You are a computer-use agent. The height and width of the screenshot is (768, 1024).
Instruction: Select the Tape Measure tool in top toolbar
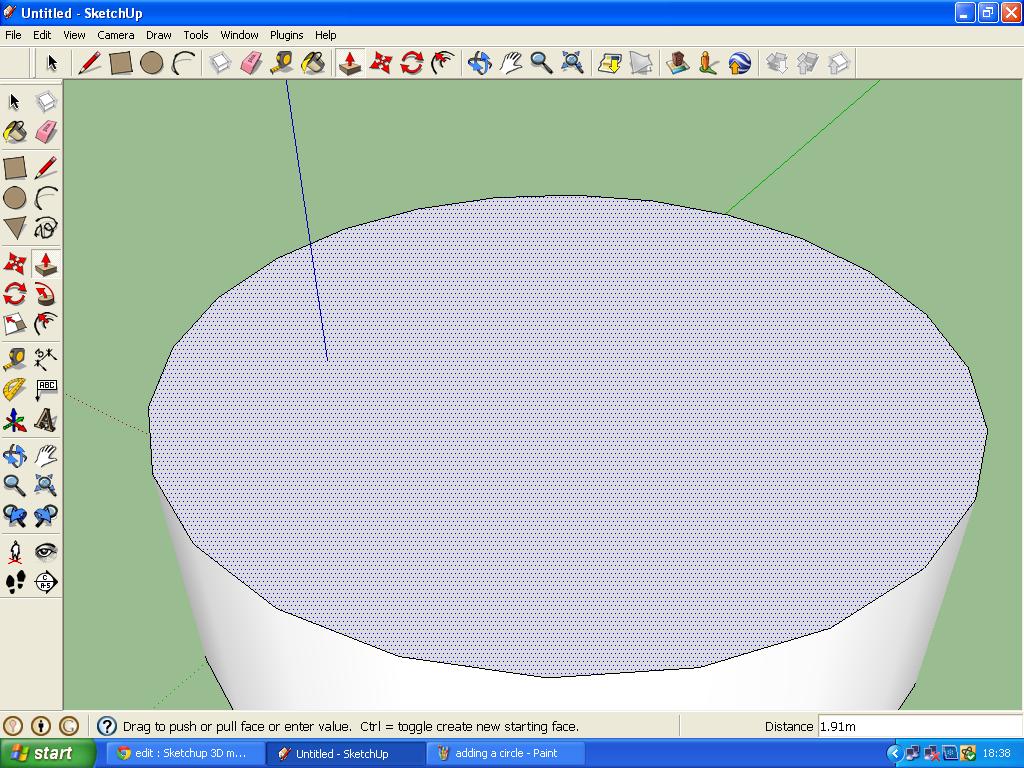[x=282, y=63]
